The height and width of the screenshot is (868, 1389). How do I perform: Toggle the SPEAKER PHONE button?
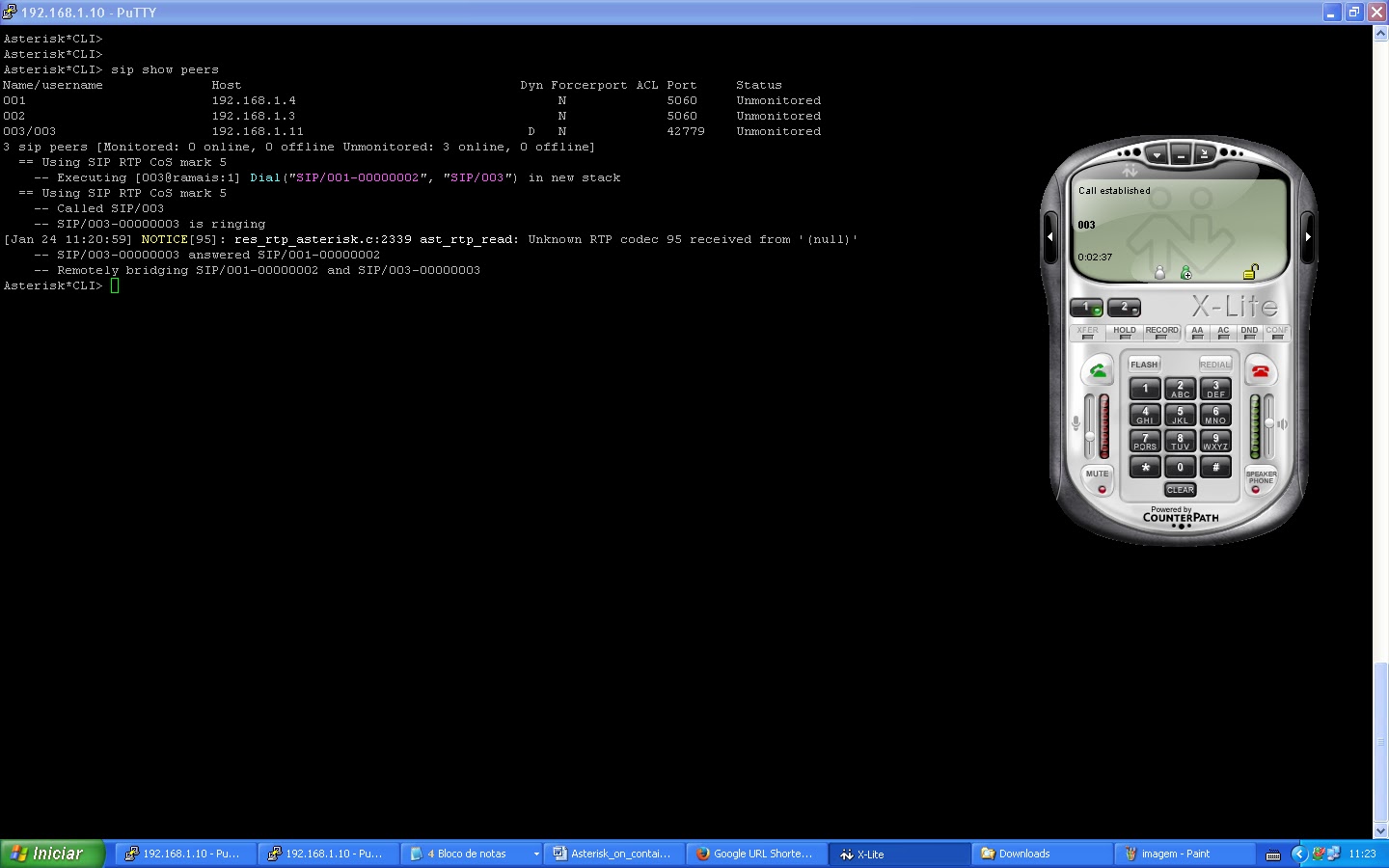pos(1261,479)
